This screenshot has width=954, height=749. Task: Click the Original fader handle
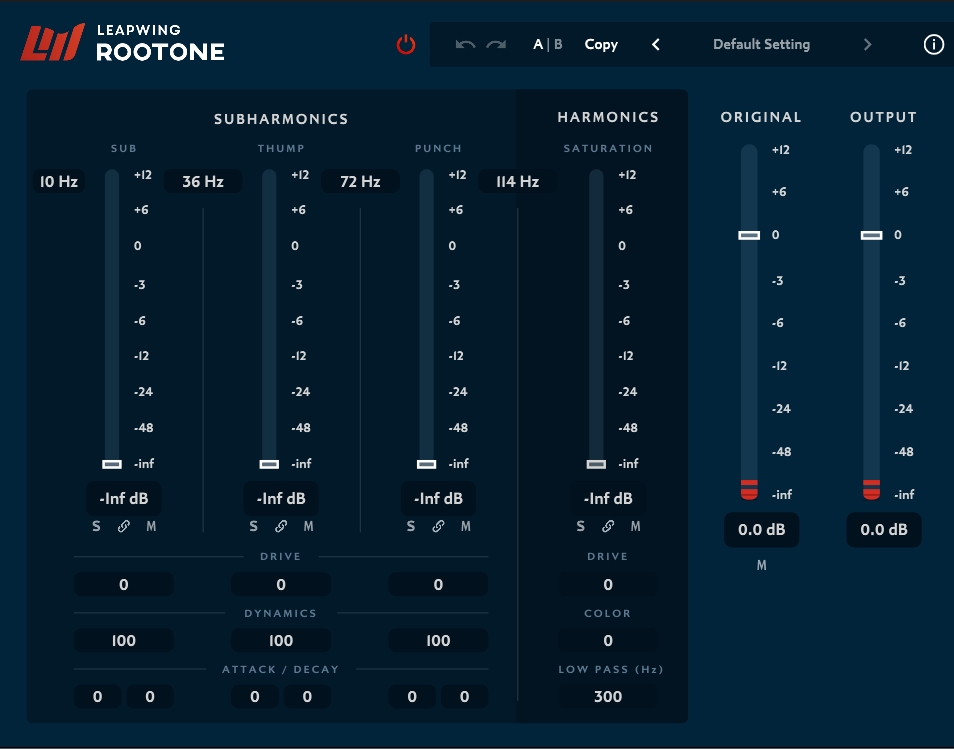(x=749, y=235)
